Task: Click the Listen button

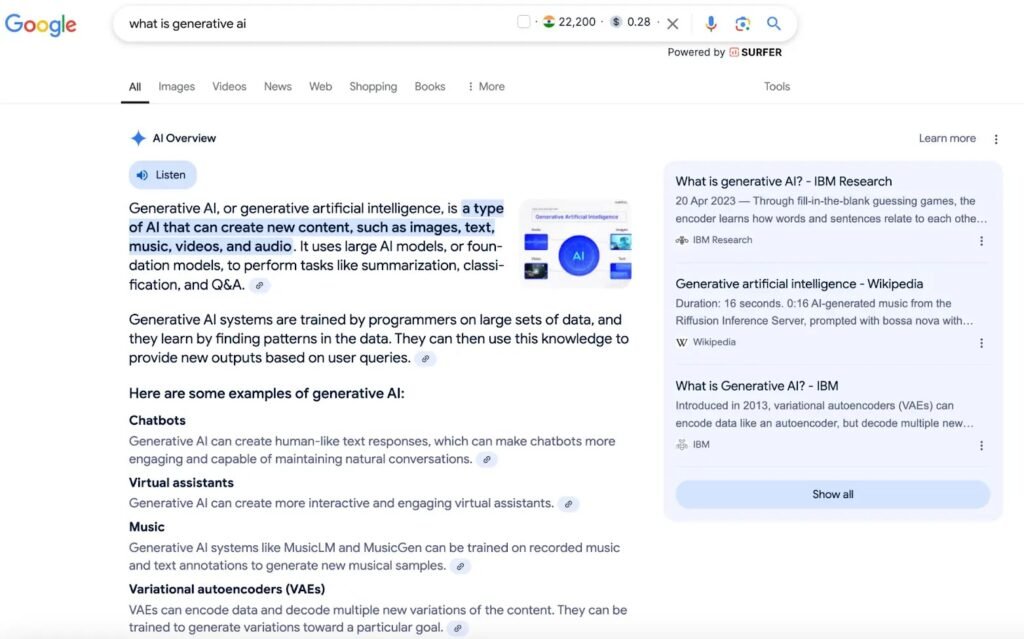Action: [163, 175]
